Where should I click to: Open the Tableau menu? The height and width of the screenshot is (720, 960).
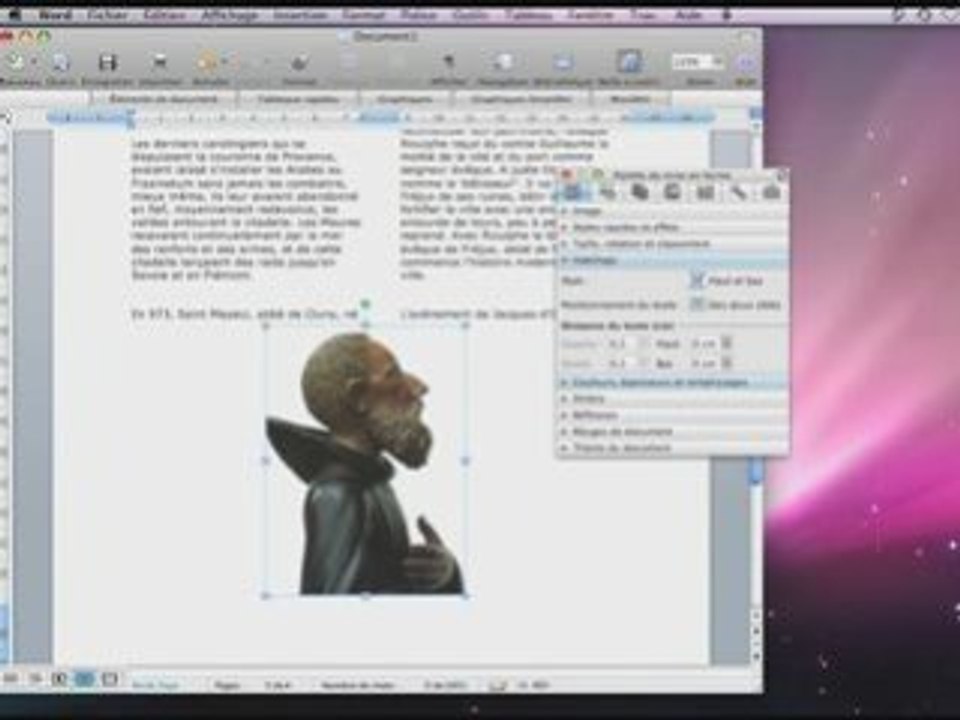[528, 15]
